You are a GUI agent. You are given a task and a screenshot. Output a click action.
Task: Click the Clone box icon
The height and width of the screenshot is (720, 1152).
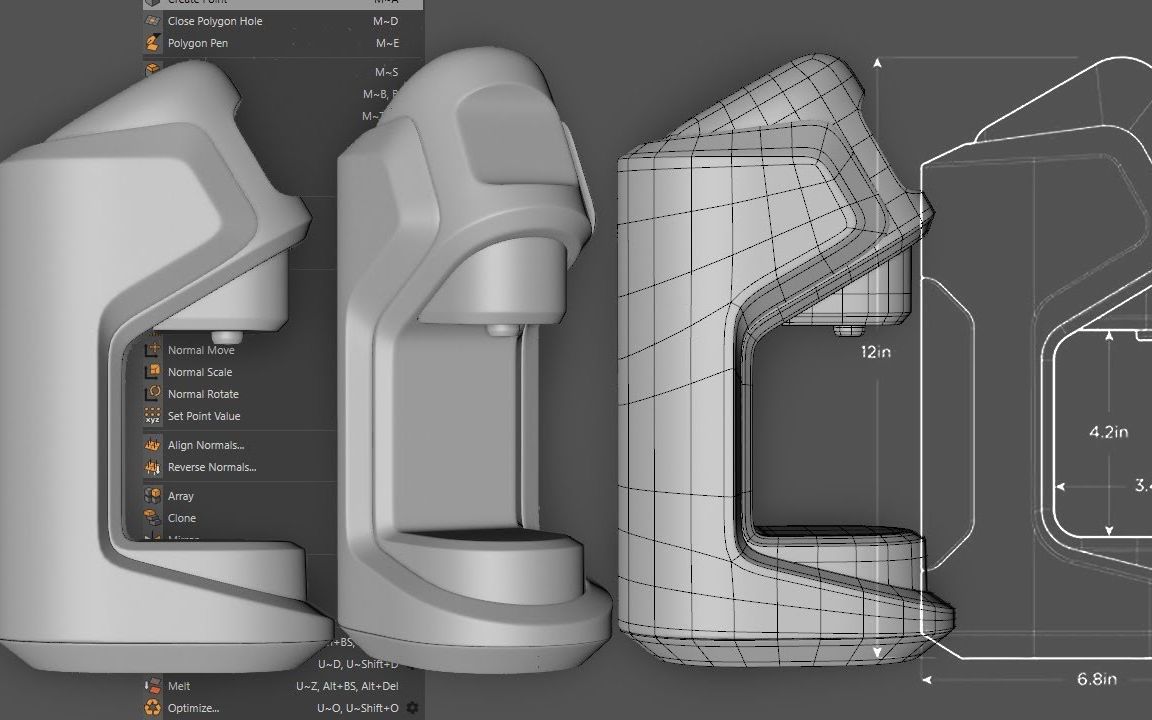coord(155,518)
